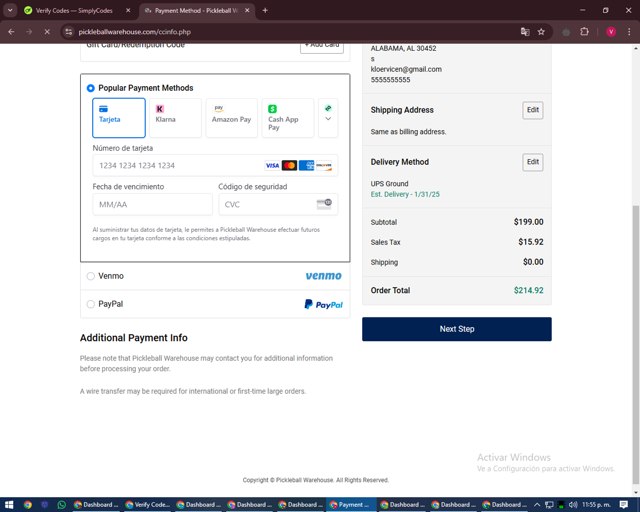Click the 5555555555 phone number
This screenshot has height=512, width=640.
(x=390, y=80)
